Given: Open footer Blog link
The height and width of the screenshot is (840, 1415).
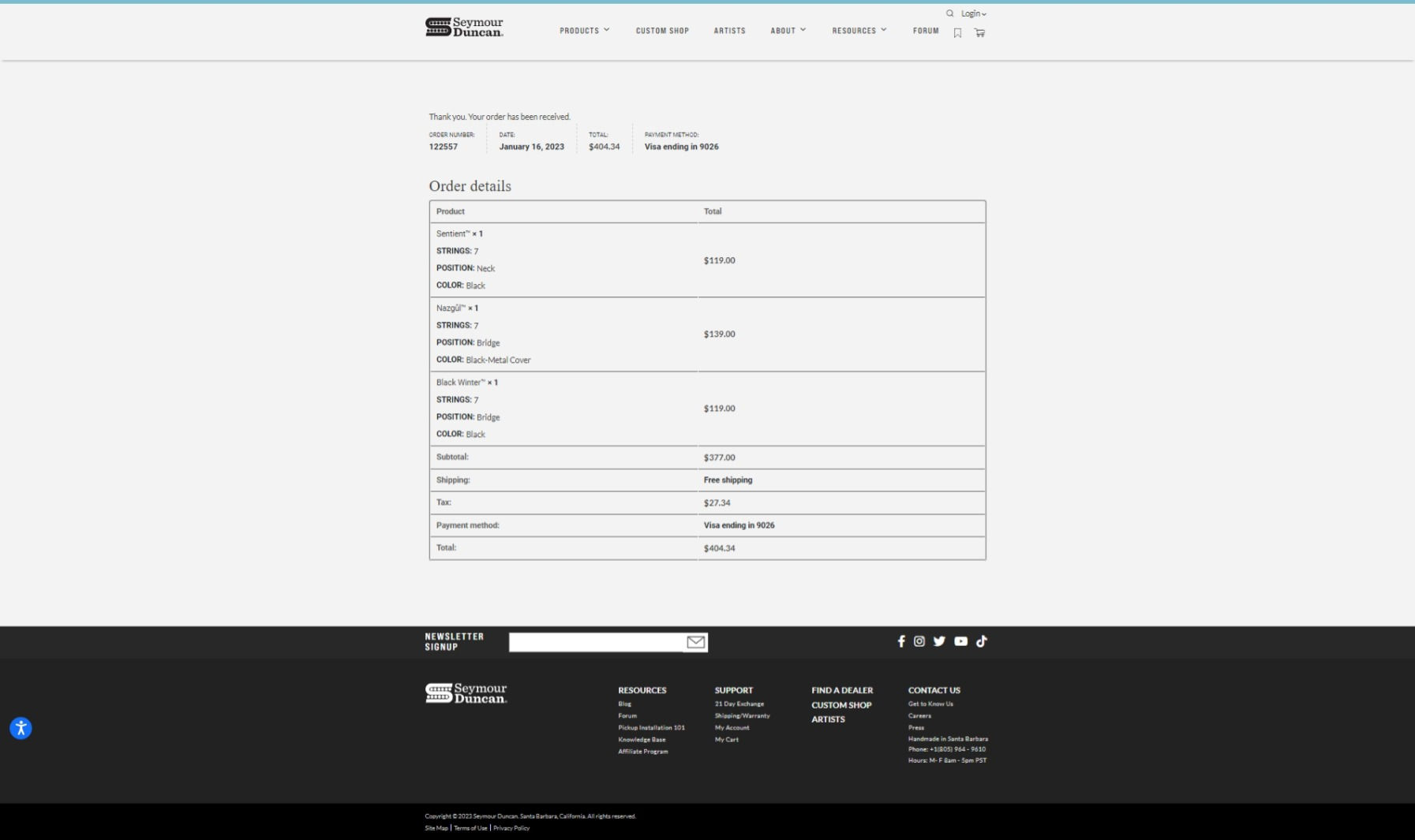Looking at the screenshot, I should tap(624, 704).
